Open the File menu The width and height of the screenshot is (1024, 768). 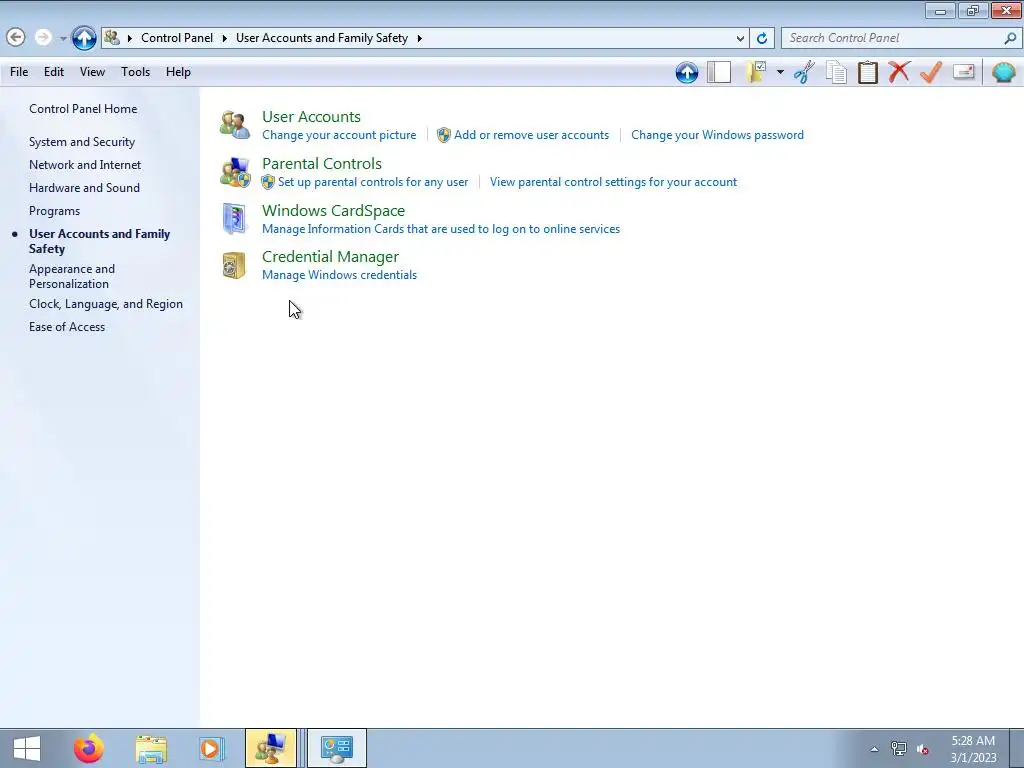19,72
